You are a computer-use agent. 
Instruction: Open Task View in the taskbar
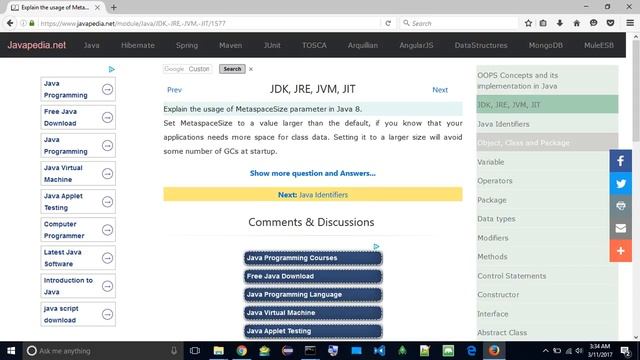click(195, 351)
